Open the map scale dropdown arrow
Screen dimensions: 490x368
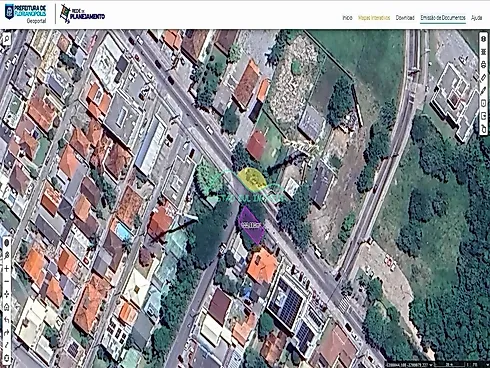point(487,365)
